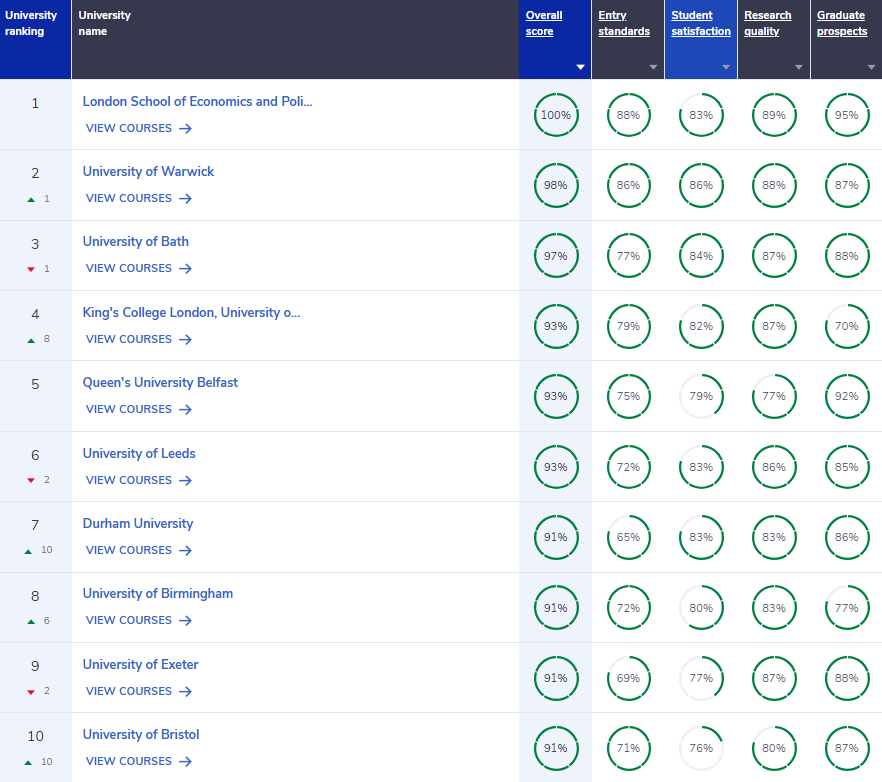Click Queen's Belfast 92% graduate prospects circle
Viewport: 882px width, 782px height.
[x=847, y=396]
